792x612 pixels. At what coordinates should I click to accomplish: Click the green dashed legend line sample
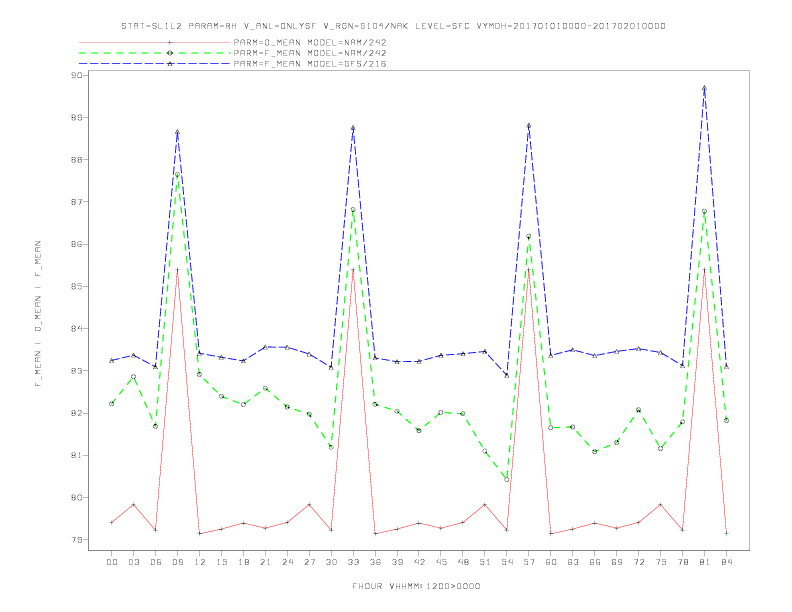(155, 53)
